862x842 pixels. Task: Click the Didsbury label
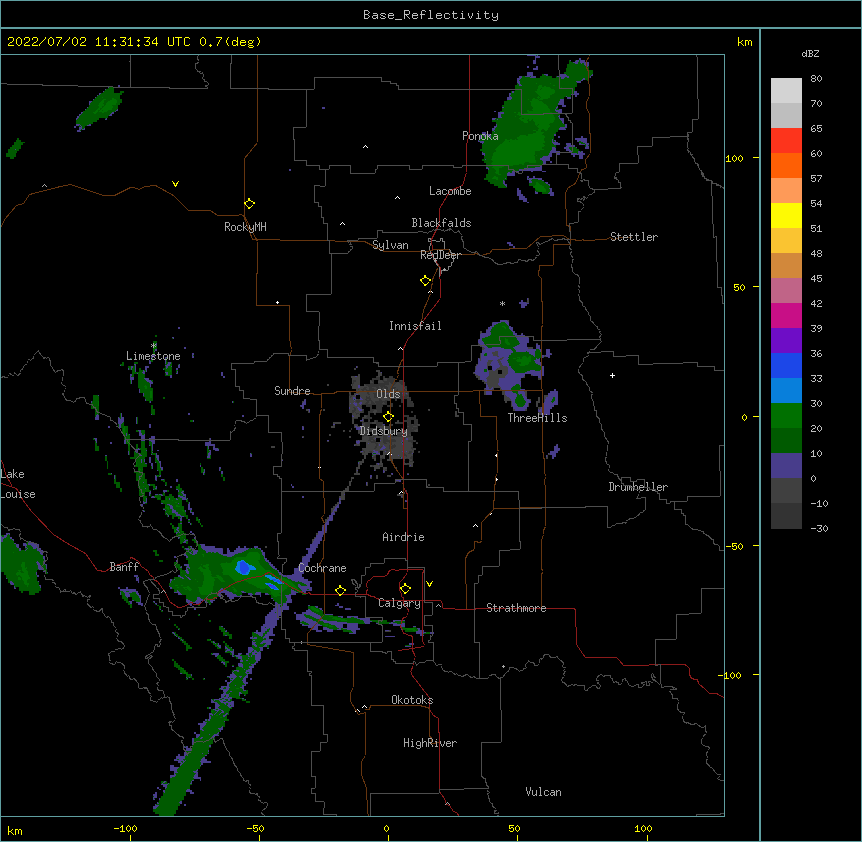pos(383,431)
